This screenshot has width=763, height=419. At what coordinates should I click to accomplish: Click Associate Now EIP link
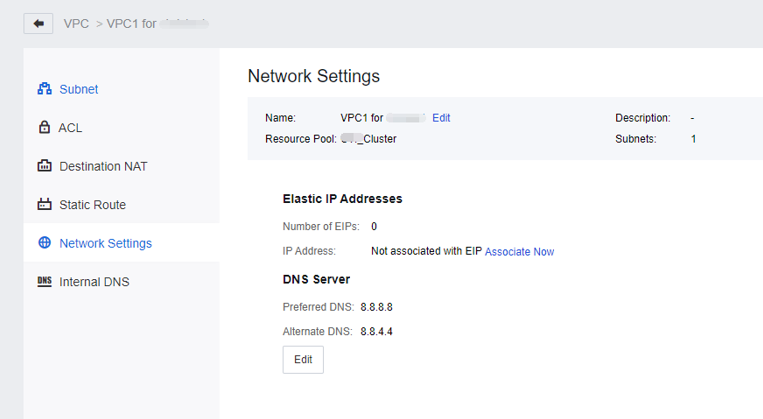tap(519, 252)
